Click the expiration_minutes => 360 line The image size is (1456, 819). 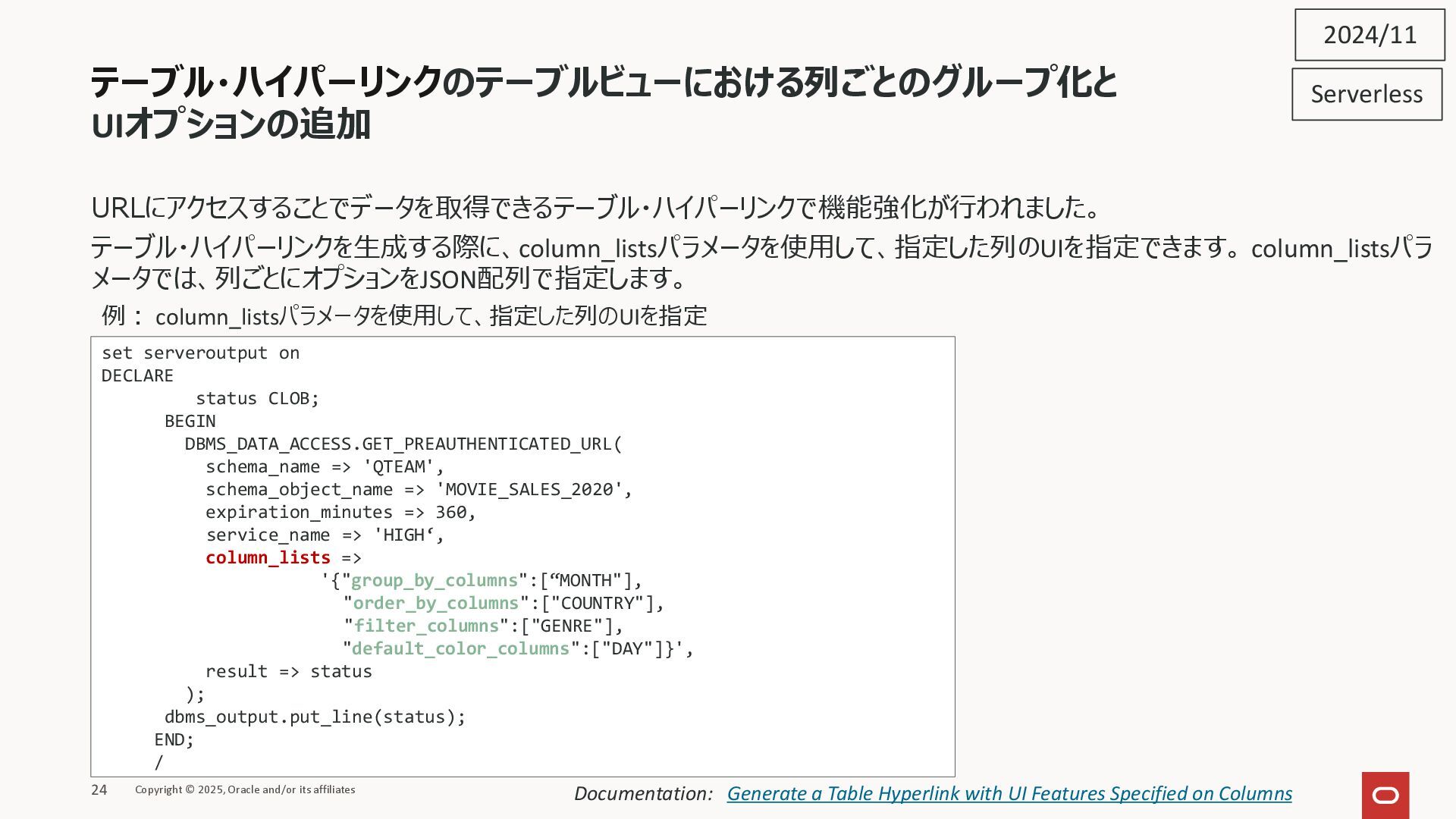click(x=340, y=512)
